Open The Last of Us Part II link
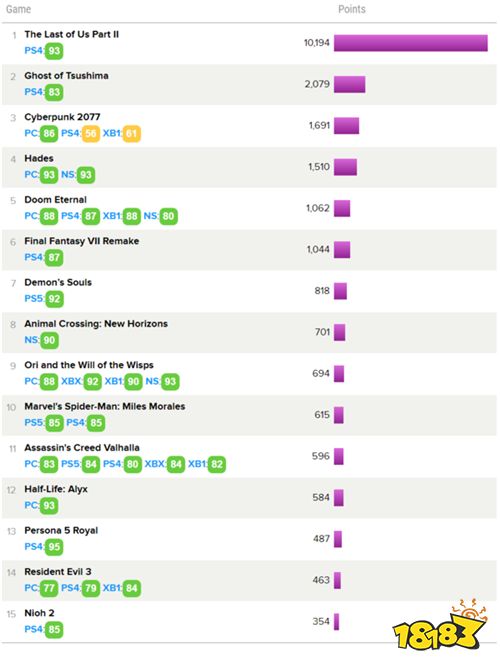500x667 pixels. (71, 34)
